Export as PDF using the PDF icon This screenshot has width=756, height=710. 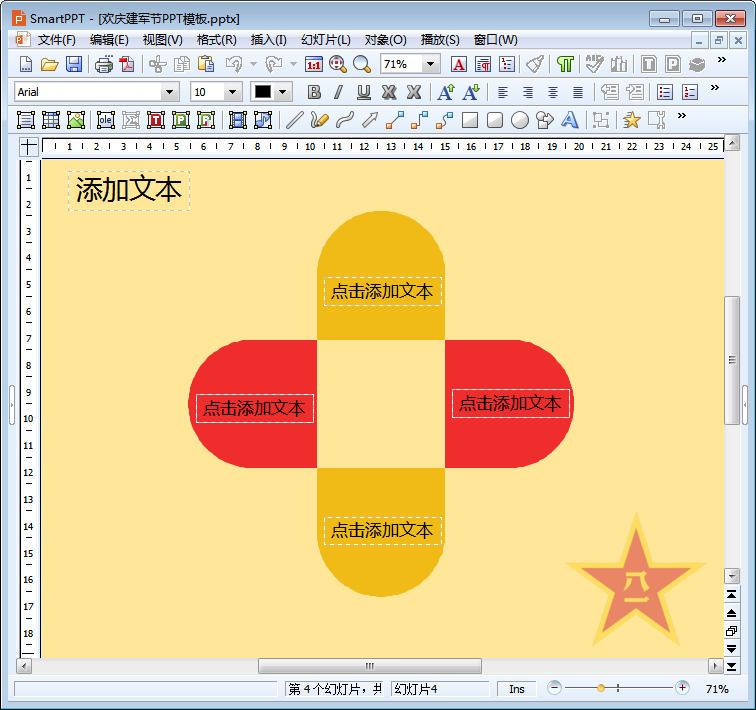click(127, 64)
